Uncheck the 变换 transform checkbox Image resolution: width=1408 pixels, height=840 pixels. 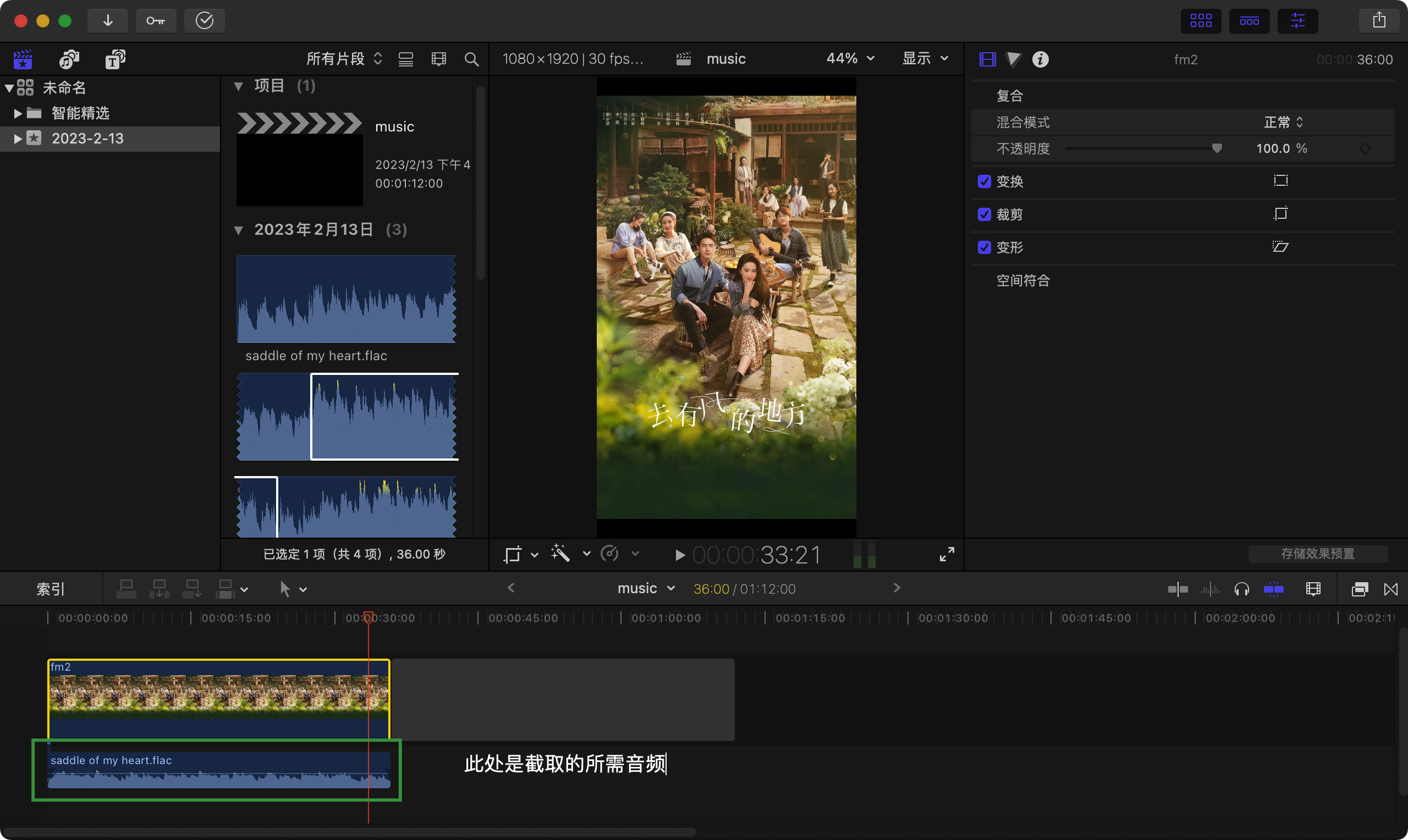pos(985,181)
